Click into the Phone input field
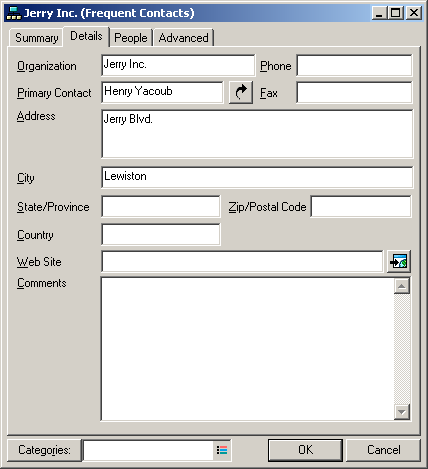This screenshot has height=469, width=428. pyautogui.click(x=354, y=65)
